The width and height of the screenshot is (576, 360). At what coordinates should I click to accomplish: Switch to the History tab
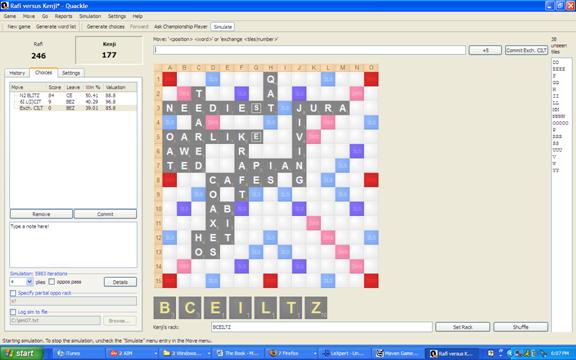pos(17,73)
